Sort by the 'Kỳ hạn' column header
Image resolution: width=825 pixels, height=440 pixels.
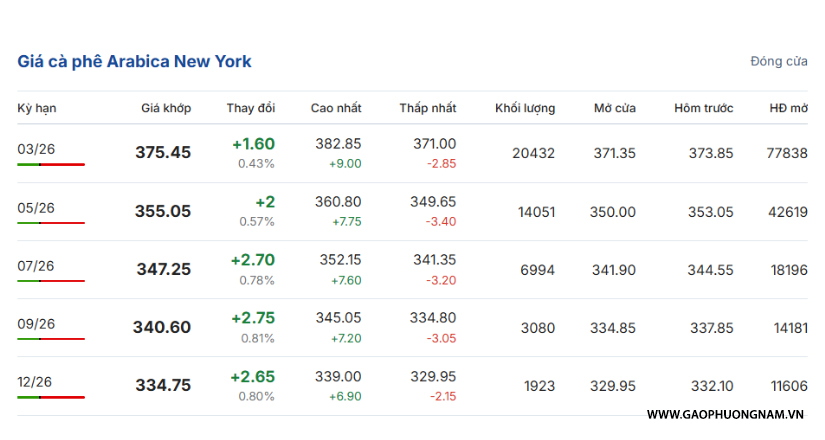[36, 108]
